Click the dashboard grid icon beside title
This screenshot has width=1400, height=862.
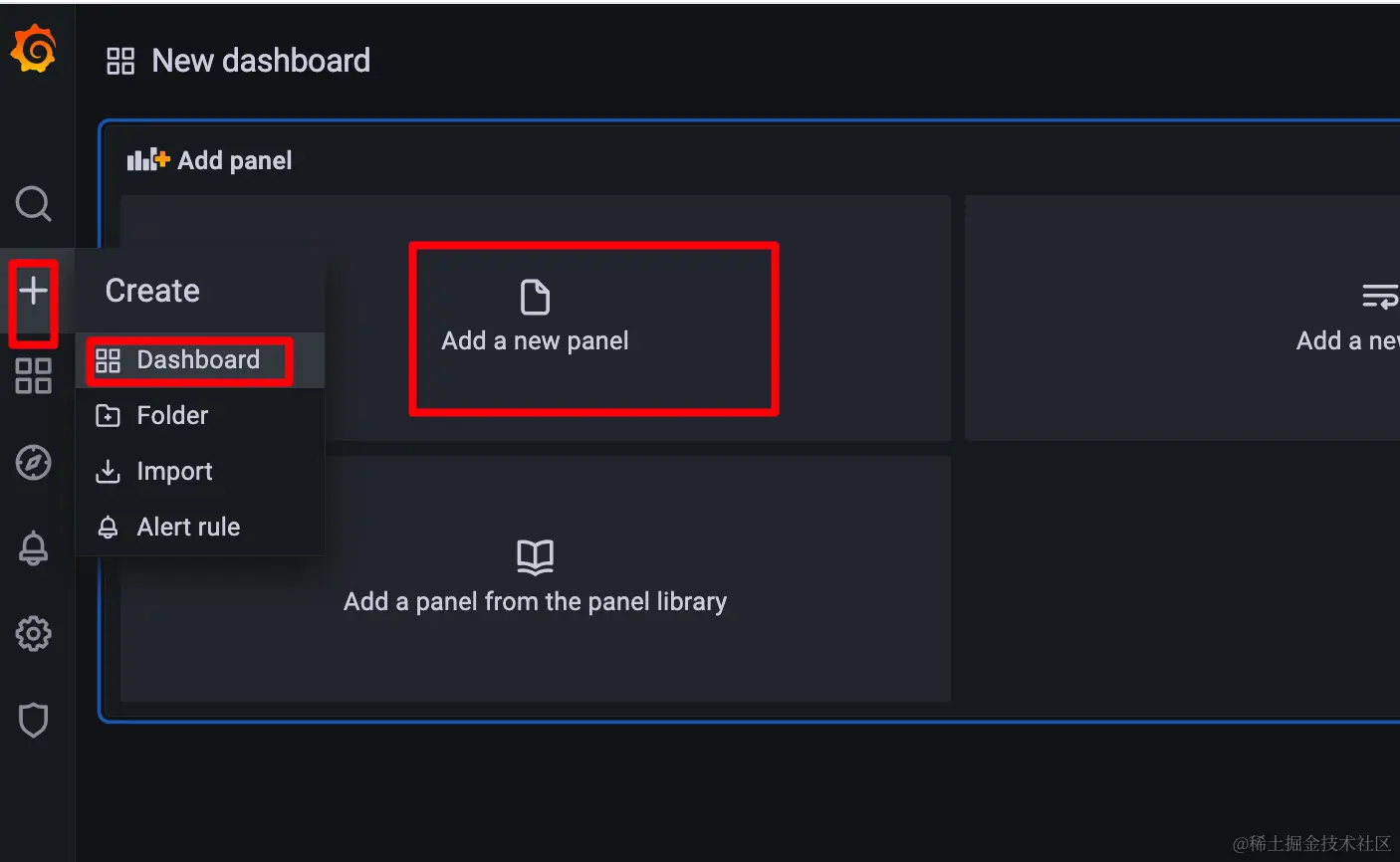120,61
